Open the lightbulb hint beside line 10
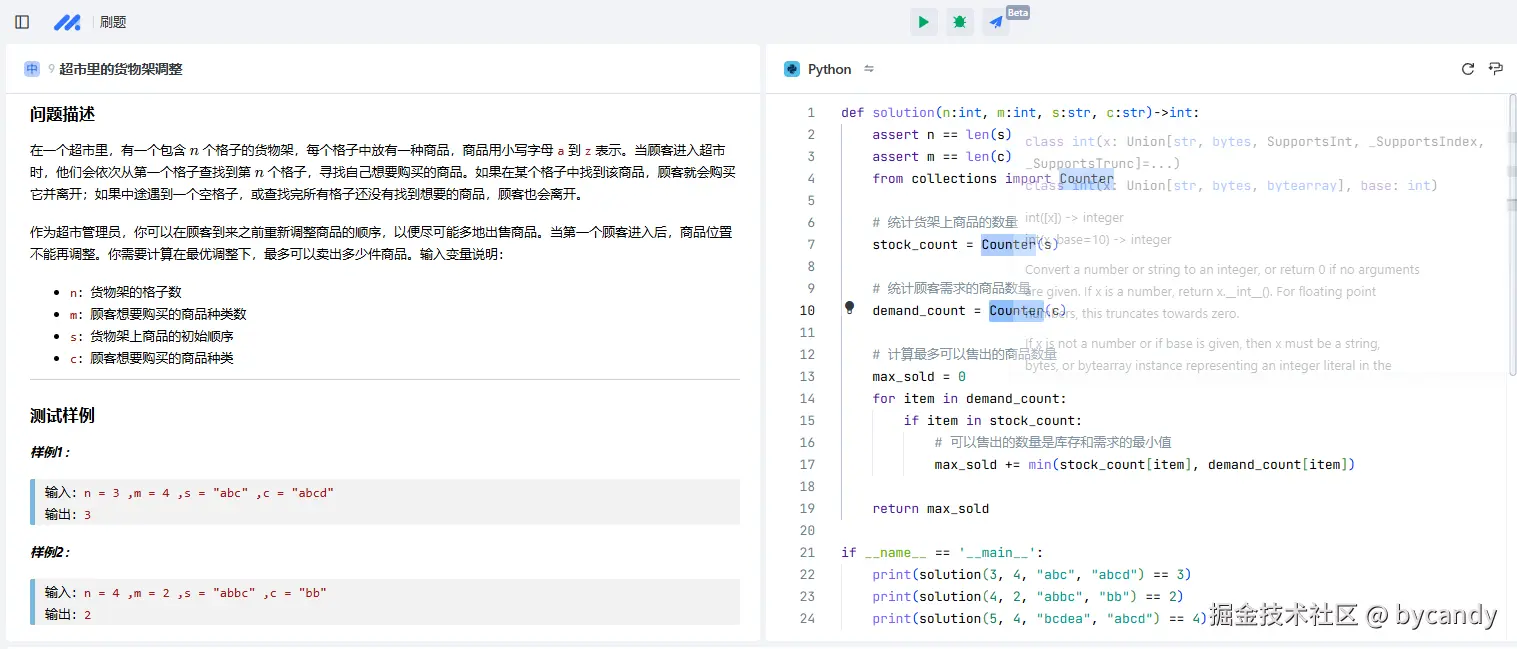Viewport: 1517px width, 649px height. [x=849, y=309]
